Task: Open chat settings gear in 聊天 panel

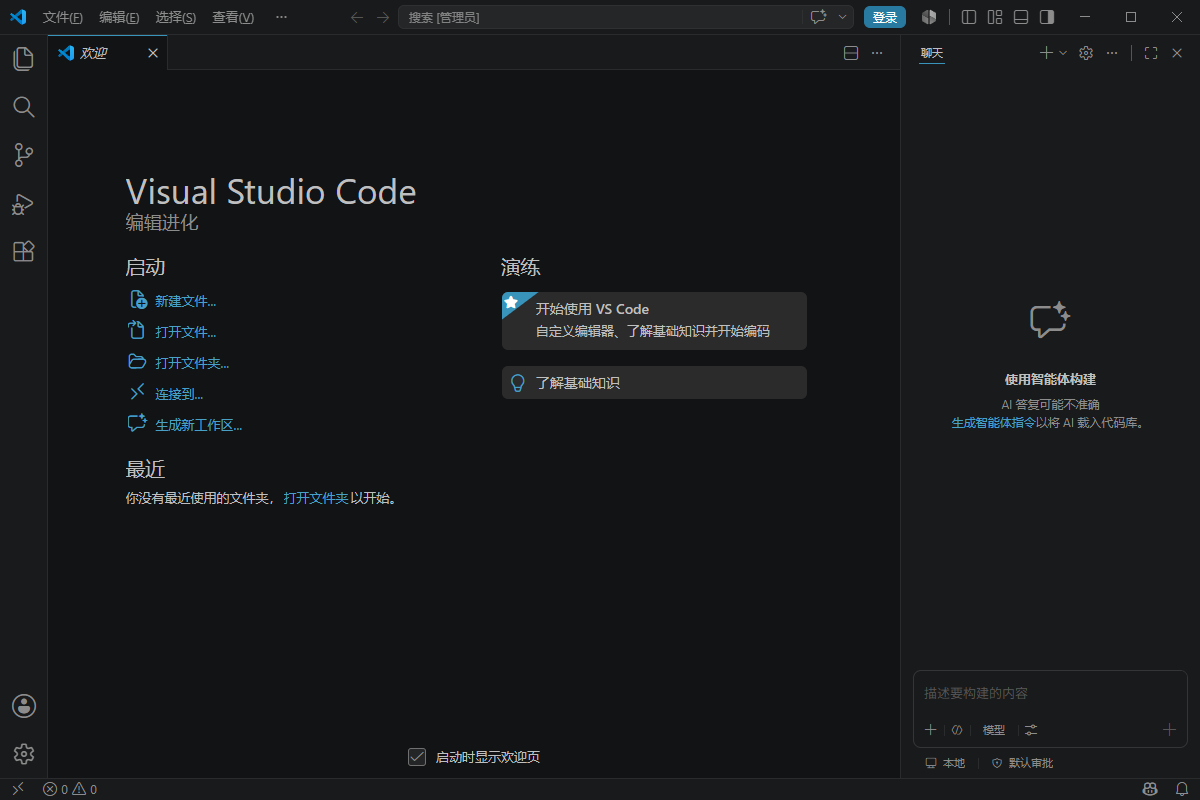Action: [x=1086, y=53]
